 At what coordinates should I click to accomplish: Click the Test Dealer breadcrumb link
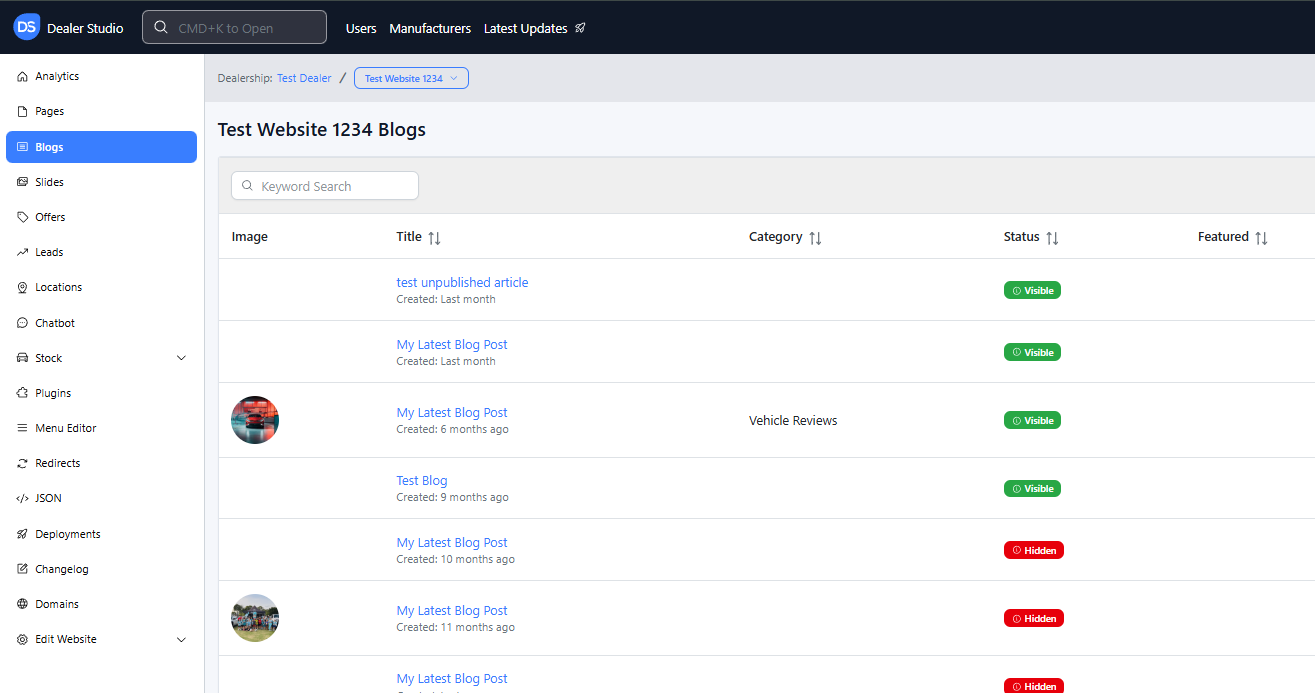304,78
